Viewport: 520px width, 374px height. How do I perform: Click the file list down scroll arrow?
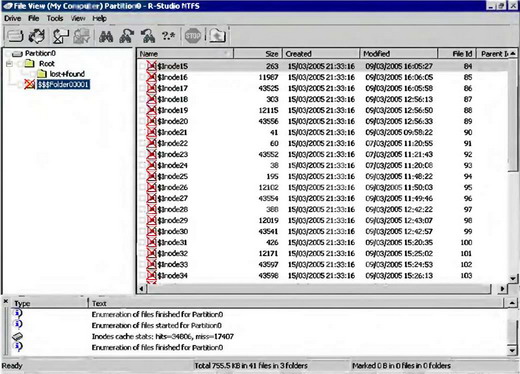coord(513,278)
